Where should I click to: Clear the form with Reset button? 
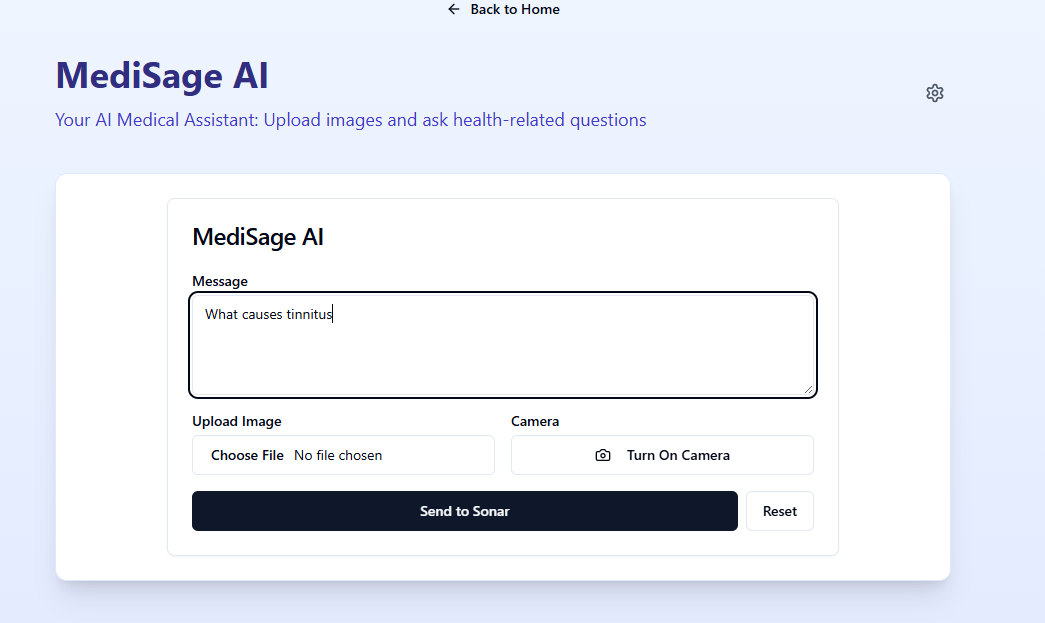[780, 511]
